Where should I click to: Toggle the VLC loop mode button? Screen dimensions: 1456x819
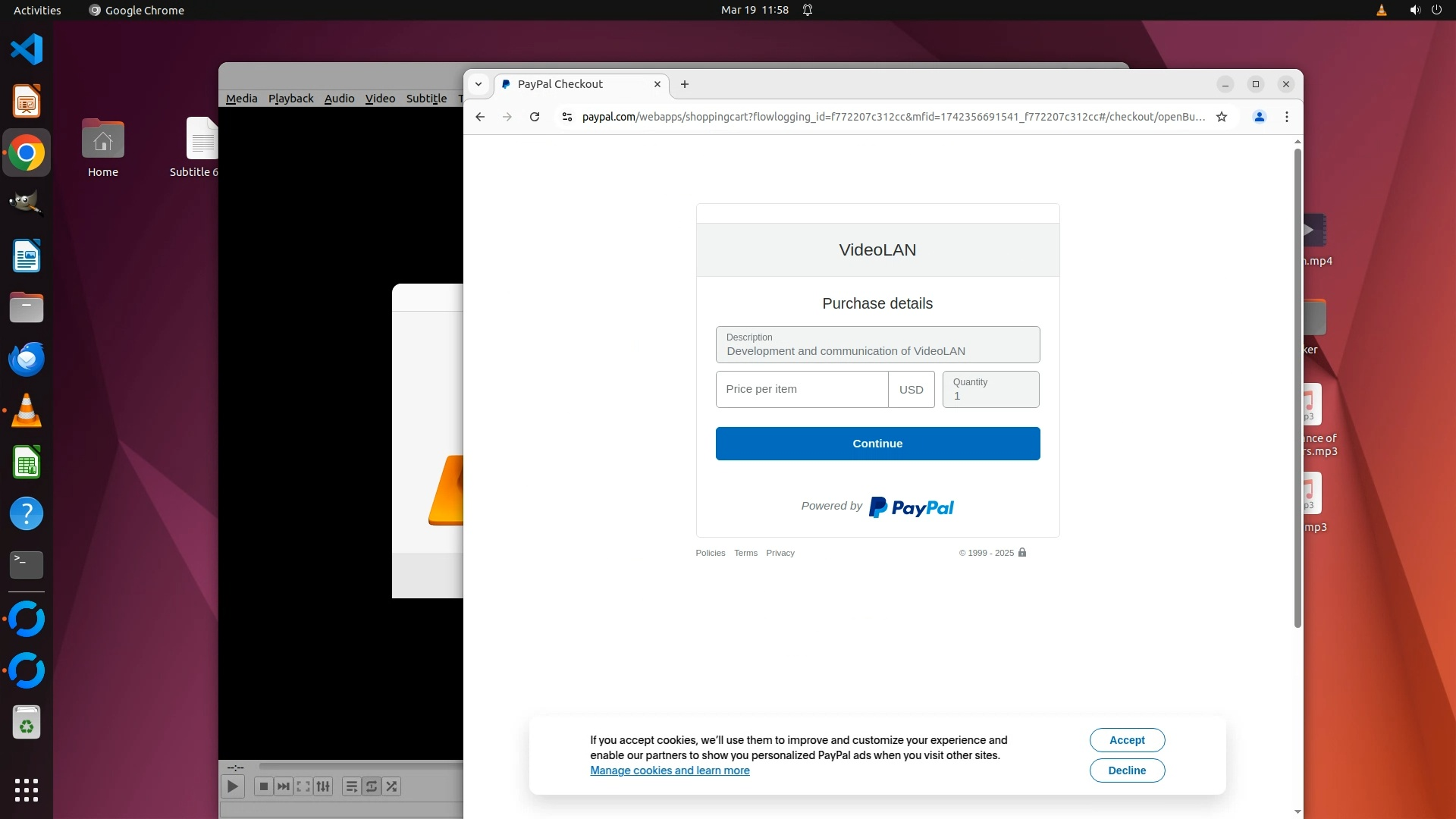click(372, 786)
